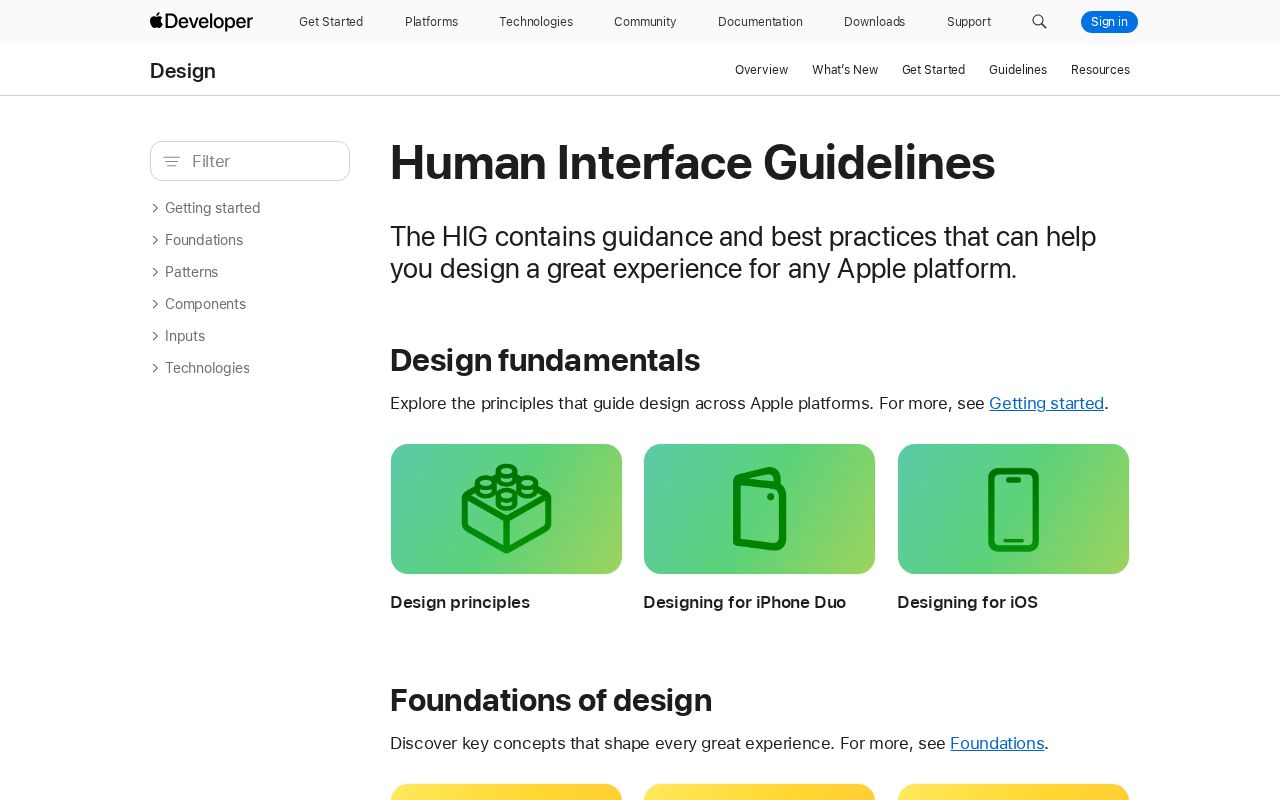This screenshot has height=800, width=1280.
Task: Go to the Community menu
Action: (645, 22)
